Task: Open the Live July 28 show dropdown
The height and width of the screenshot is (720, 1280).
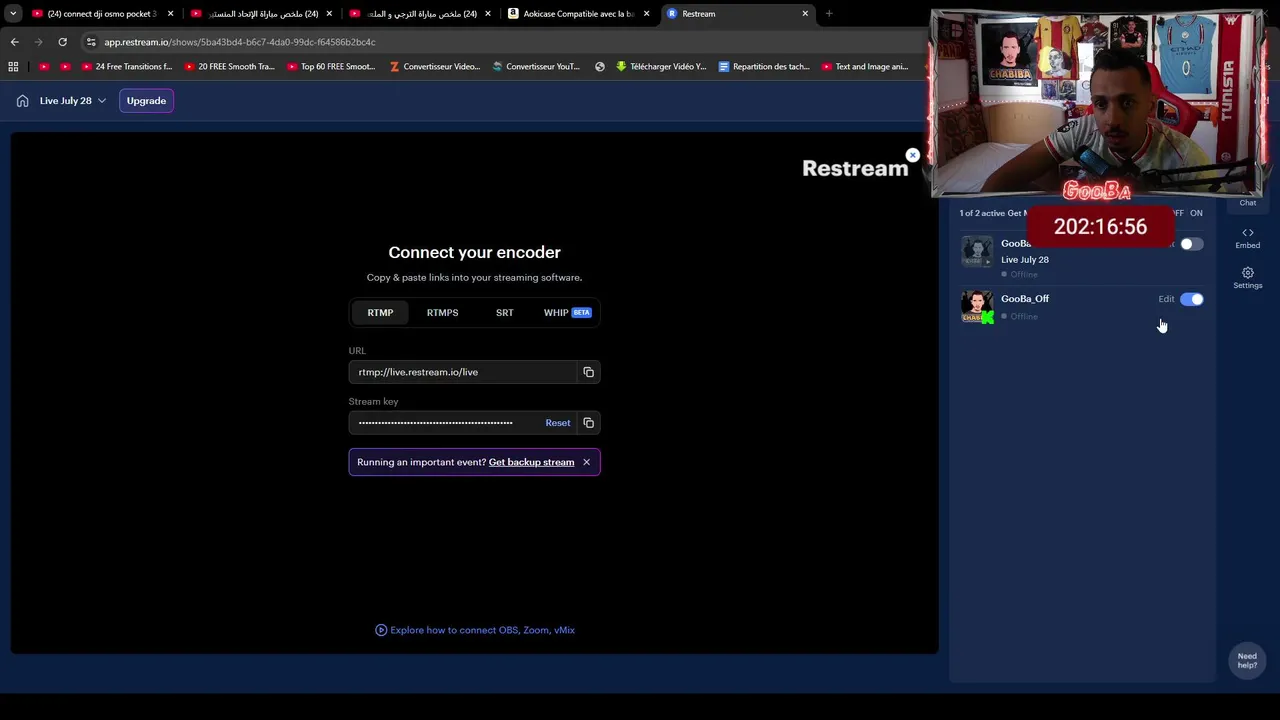Action: coord(73,101)
